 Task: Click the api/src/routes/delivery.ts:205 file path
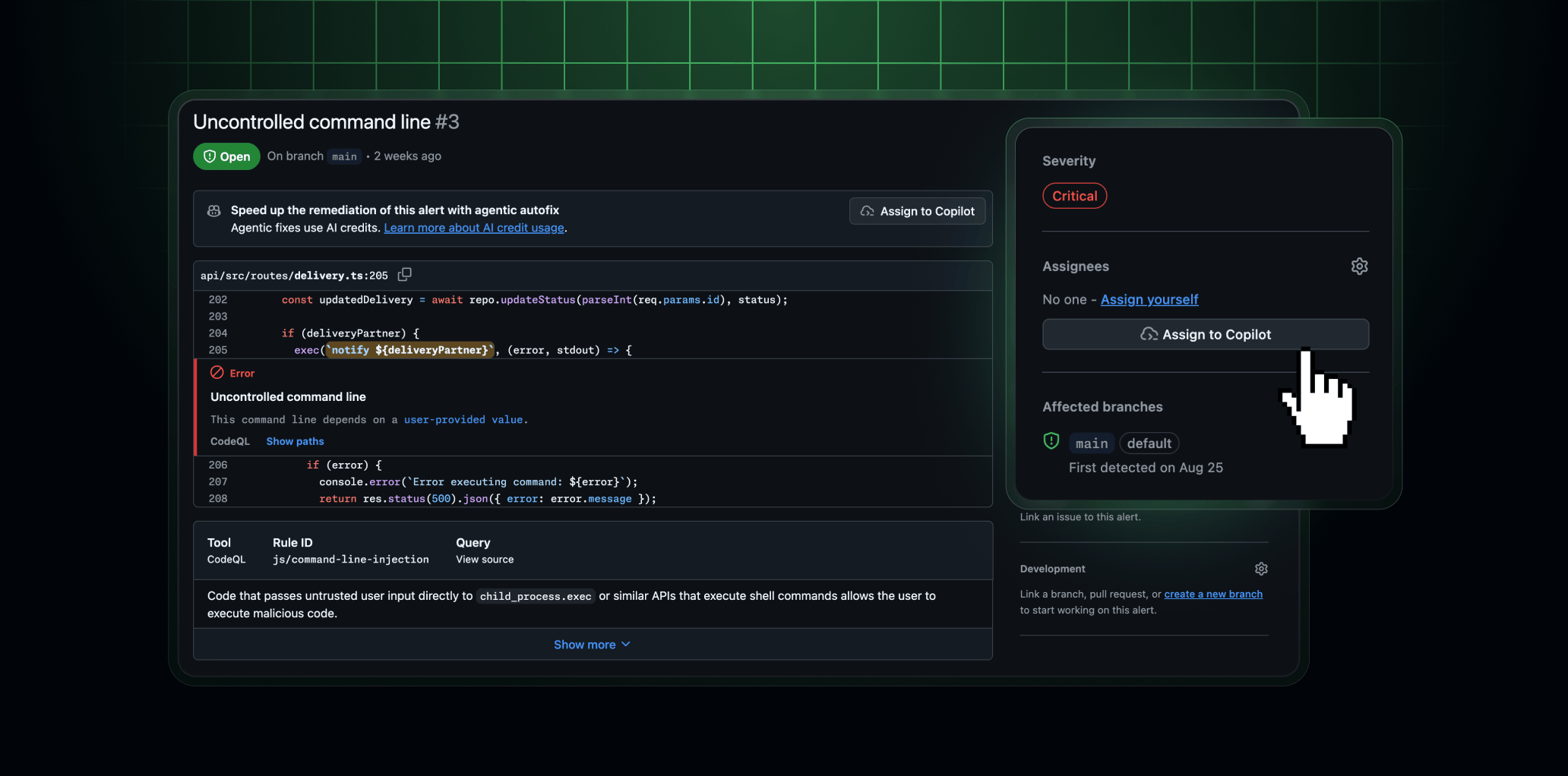point(294,276)
